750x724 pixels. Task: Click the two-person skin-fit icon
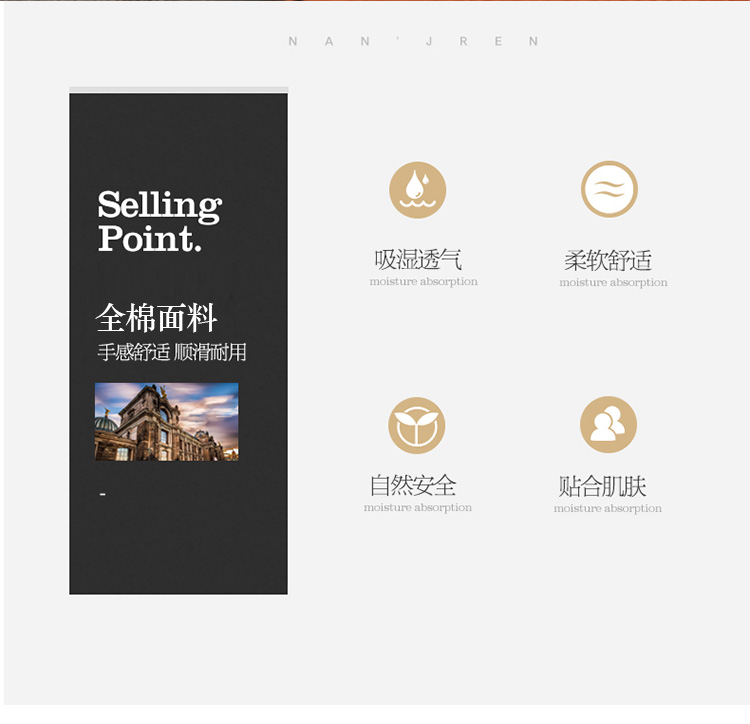[608, 425]
